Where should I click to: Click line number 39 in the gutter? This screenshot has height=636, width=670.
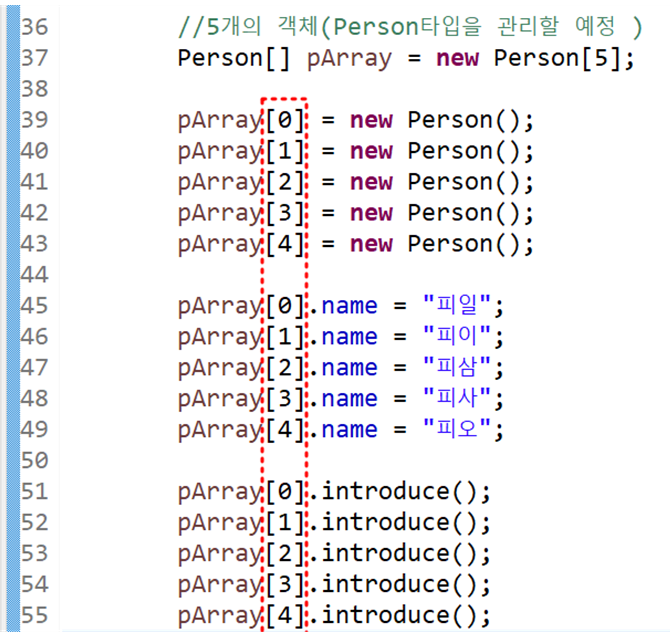pyautogui.click(x=35, y=120)
